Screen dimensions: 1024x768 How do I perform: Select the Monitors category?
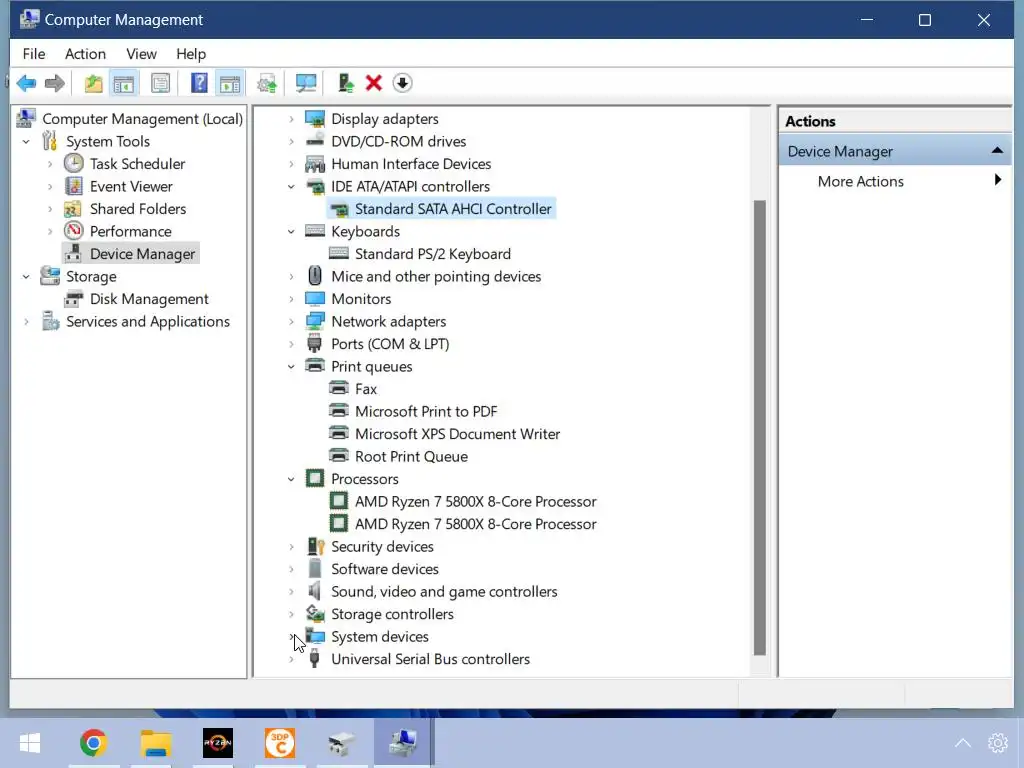point(360,299)
